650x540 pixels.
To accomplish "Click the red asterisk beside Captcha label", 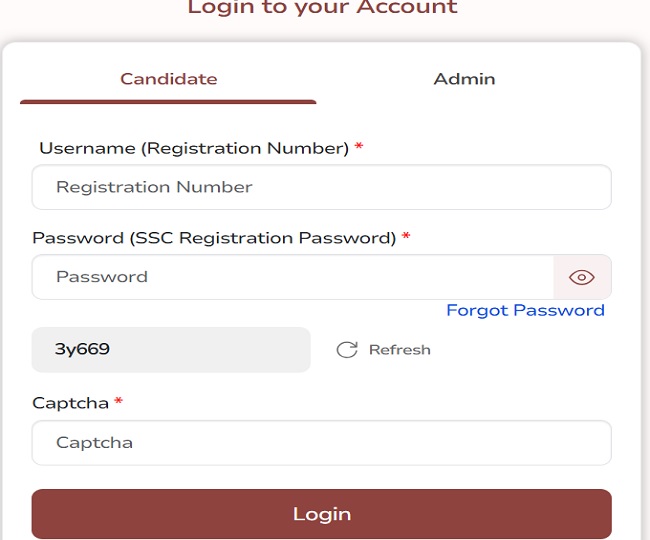I will point(119,403).
